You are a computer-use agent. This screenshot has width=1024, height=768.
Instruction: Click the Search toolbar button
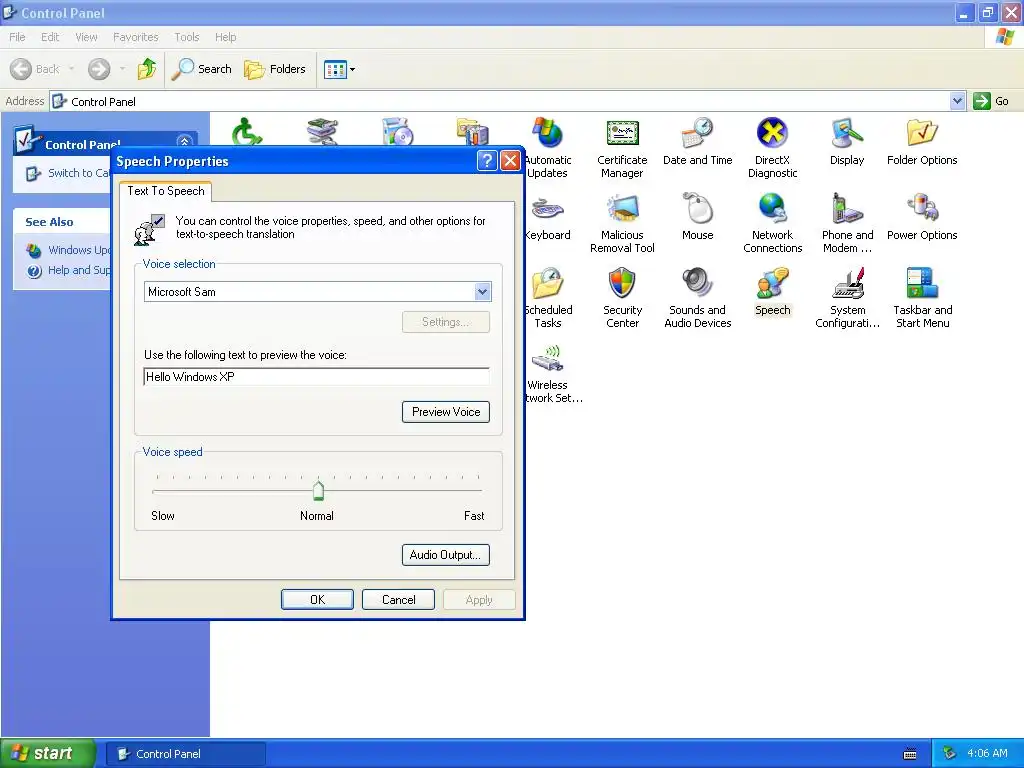click(201, 69)
